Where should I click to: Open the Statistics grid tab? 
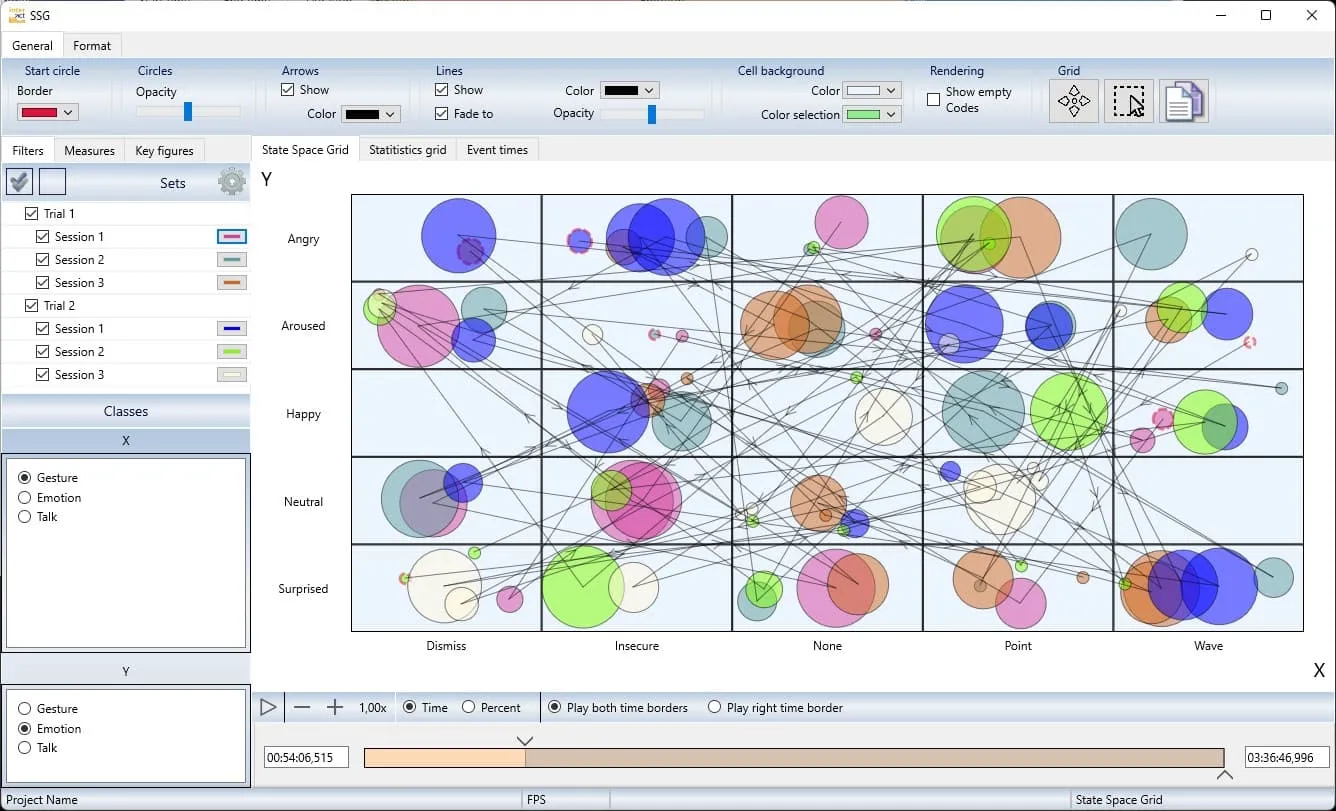point(407,149)
